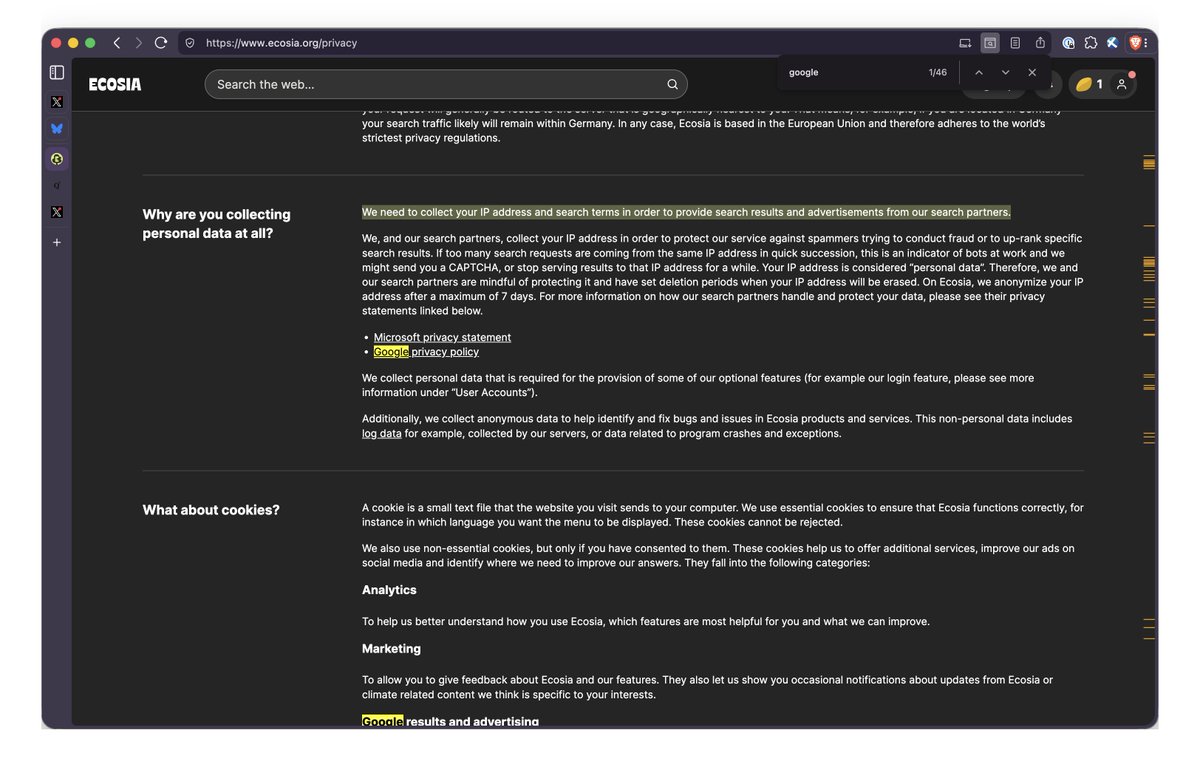Screen dimensions: 1200x784
Task: Click the highlighted sentence about IP address
Action: point(686,212)
